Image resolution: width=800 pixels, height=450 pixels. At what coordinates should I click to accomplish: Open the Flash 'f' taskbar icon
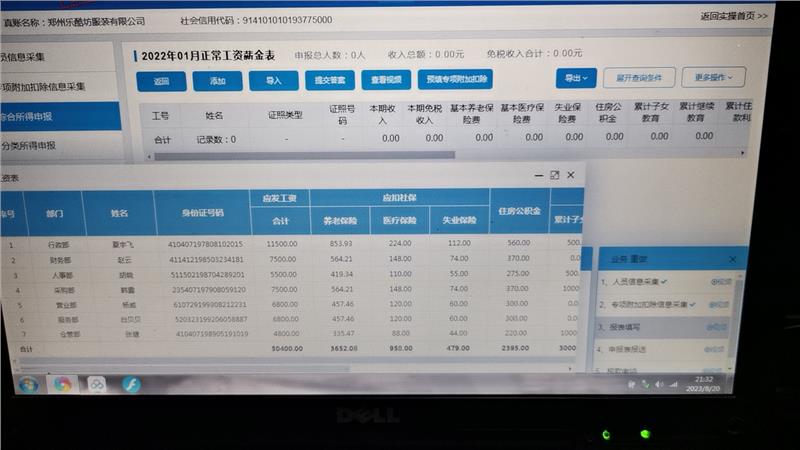coord(130,385)
